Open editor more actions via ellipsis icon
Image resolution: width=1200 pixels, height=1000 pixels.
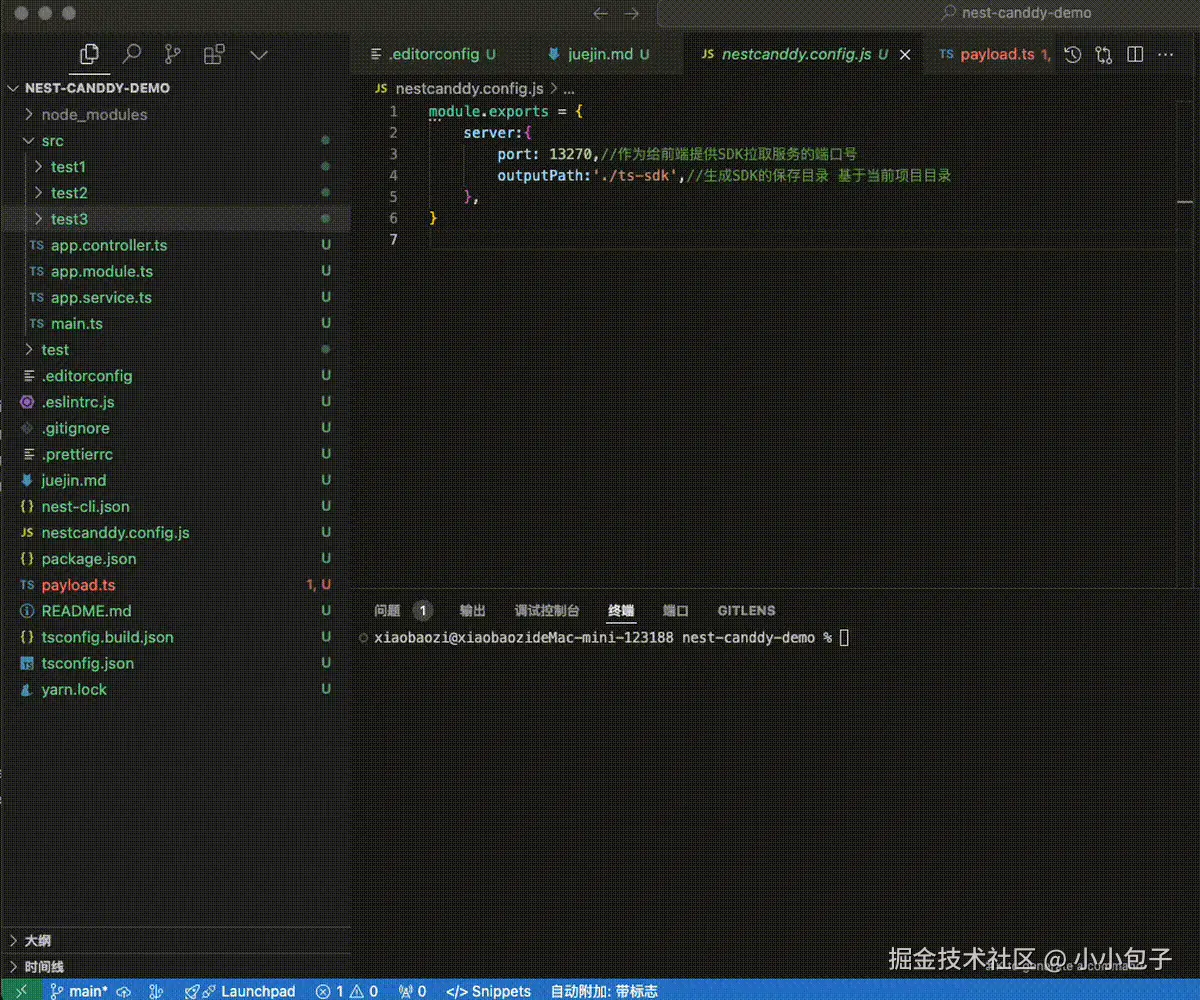pos(1165,54)
